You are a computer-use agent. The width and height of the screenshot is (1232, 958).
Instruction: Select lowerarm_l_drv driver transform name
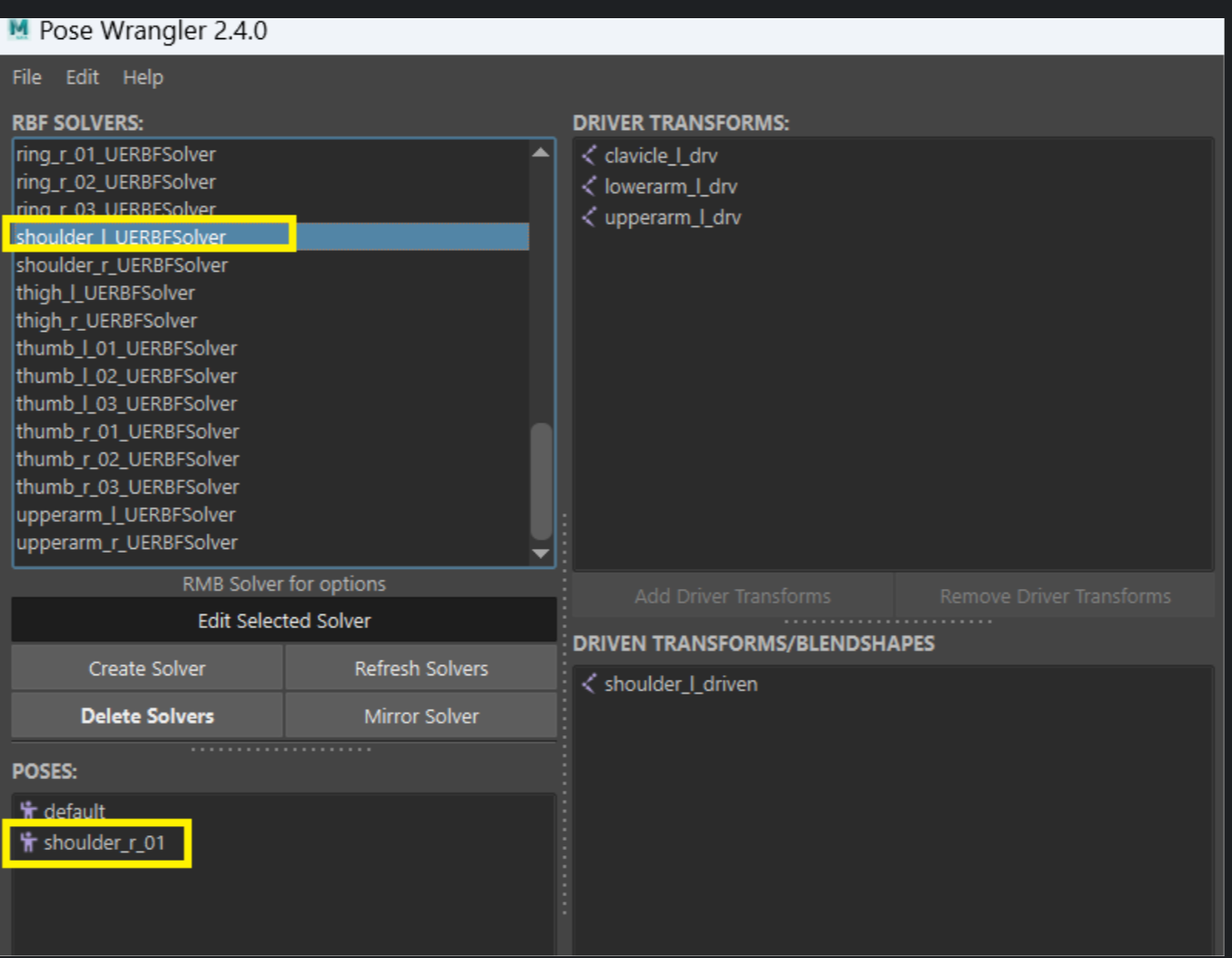click(x=671, y=186)
